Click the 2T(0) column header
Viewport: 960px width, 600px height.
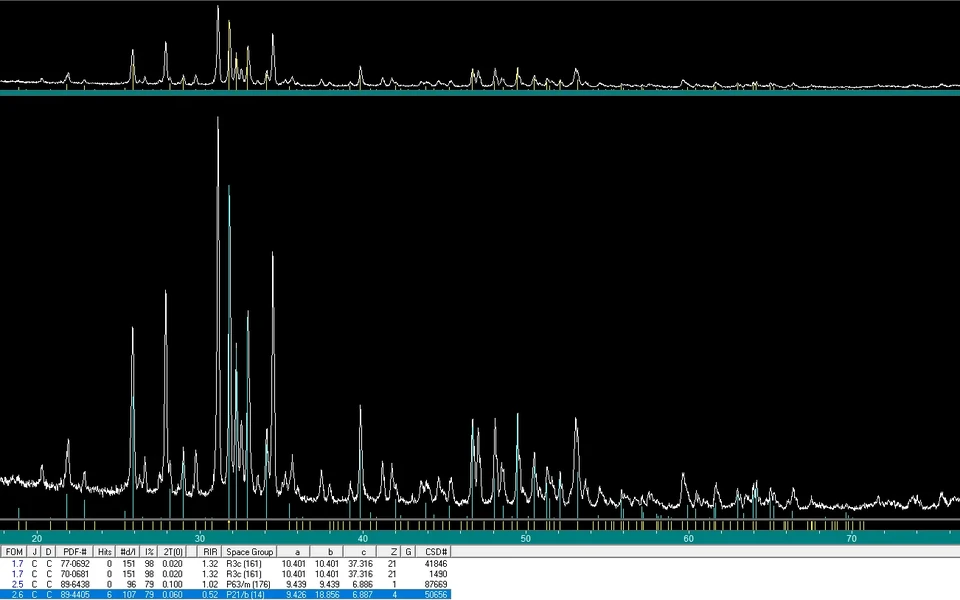(173, 552)
